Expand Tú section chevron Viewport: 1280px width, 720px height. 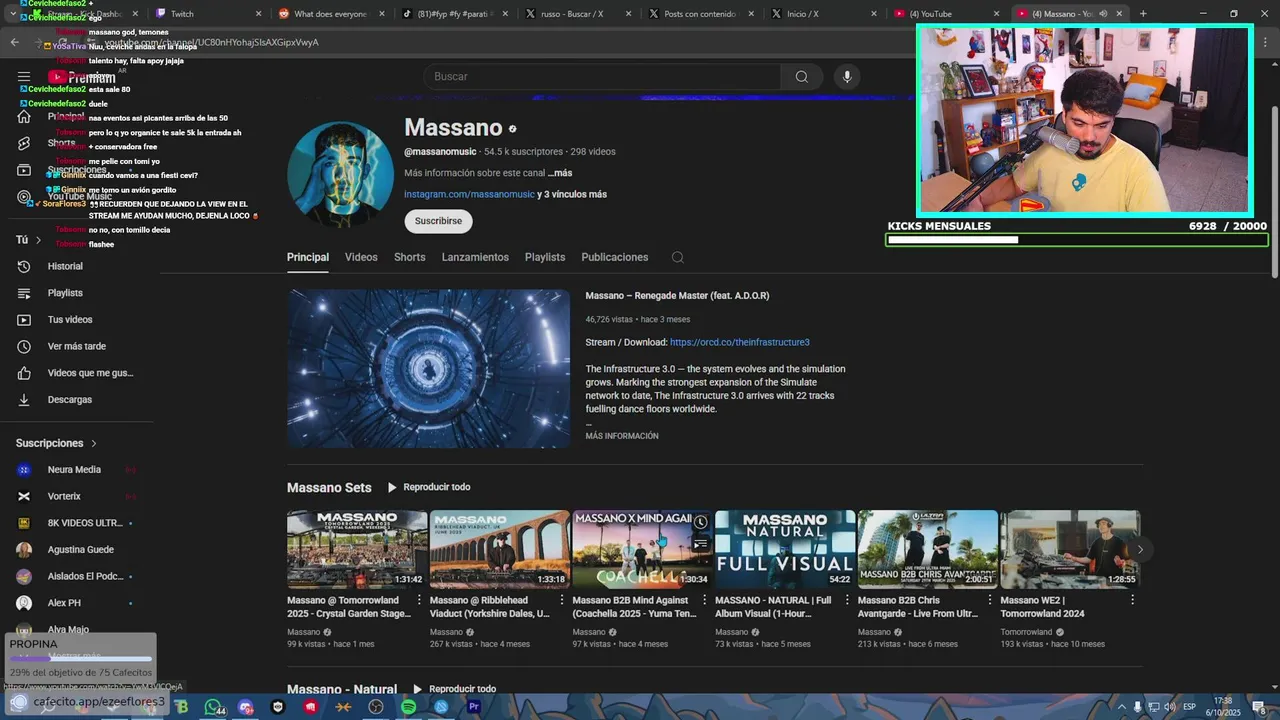[39, 240]
